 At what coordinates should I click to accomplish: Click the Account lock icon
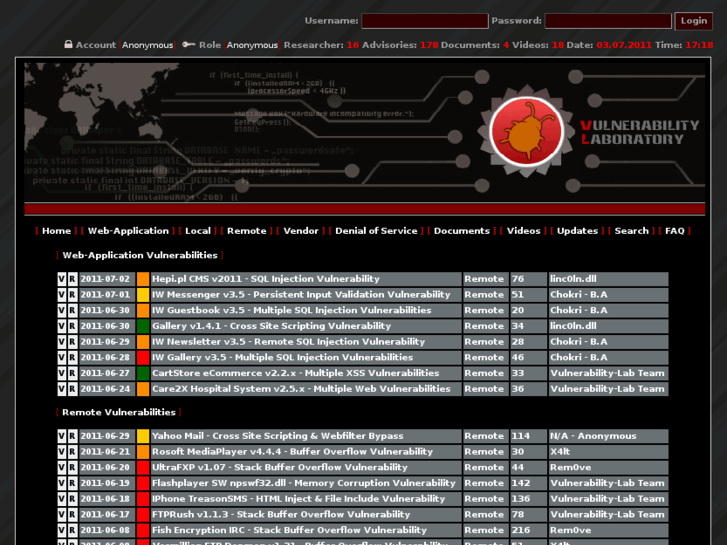coord(68,45)
